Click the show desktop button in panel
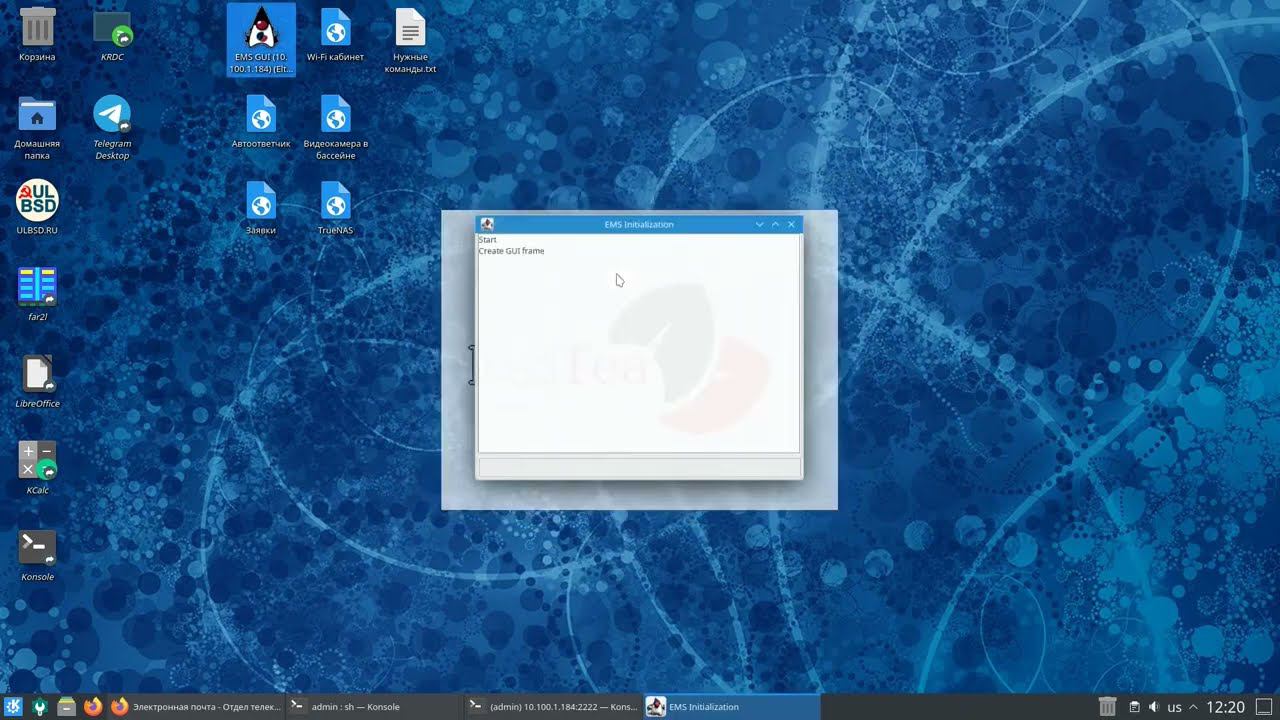 click(x=1265, y=707)
